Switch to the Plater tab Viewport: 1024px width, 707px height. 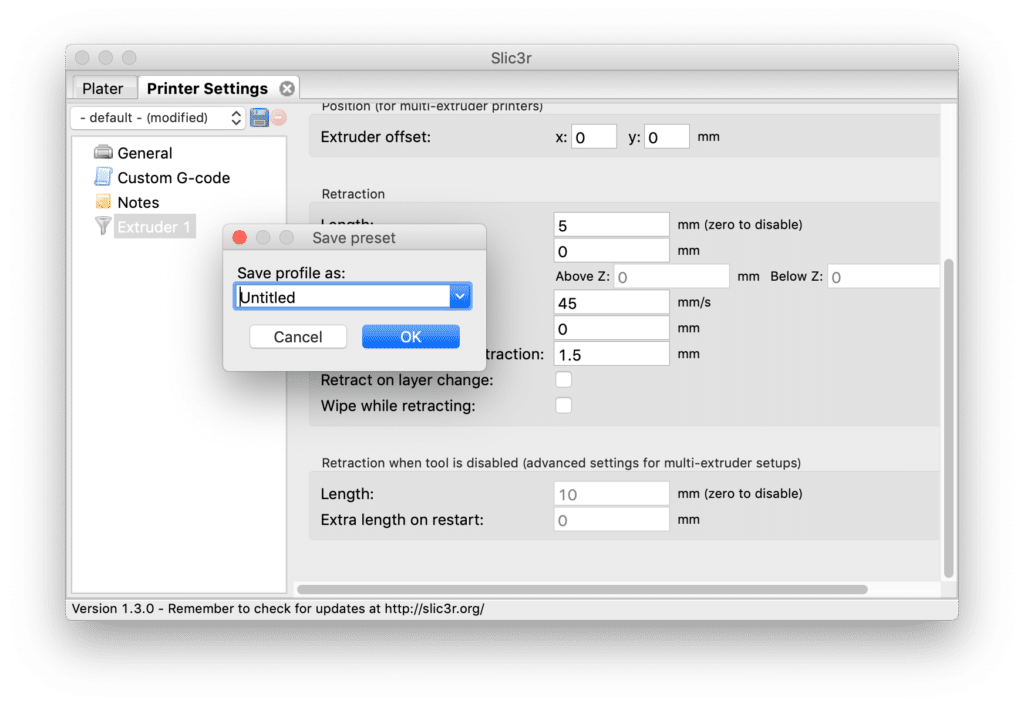(103, 88)
